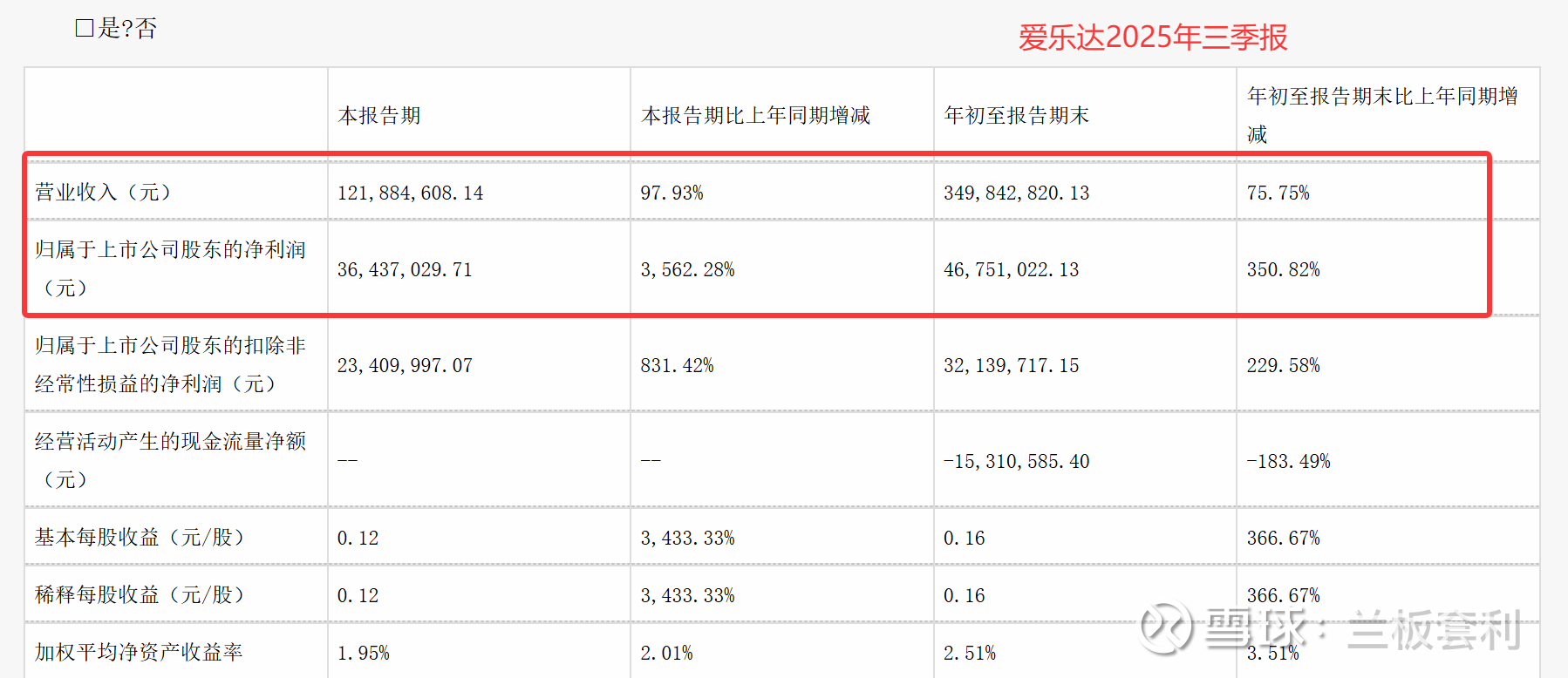Select the cash flow cell -15,310,585.40
1568x678 pixels.
[x=1016, y=462]
